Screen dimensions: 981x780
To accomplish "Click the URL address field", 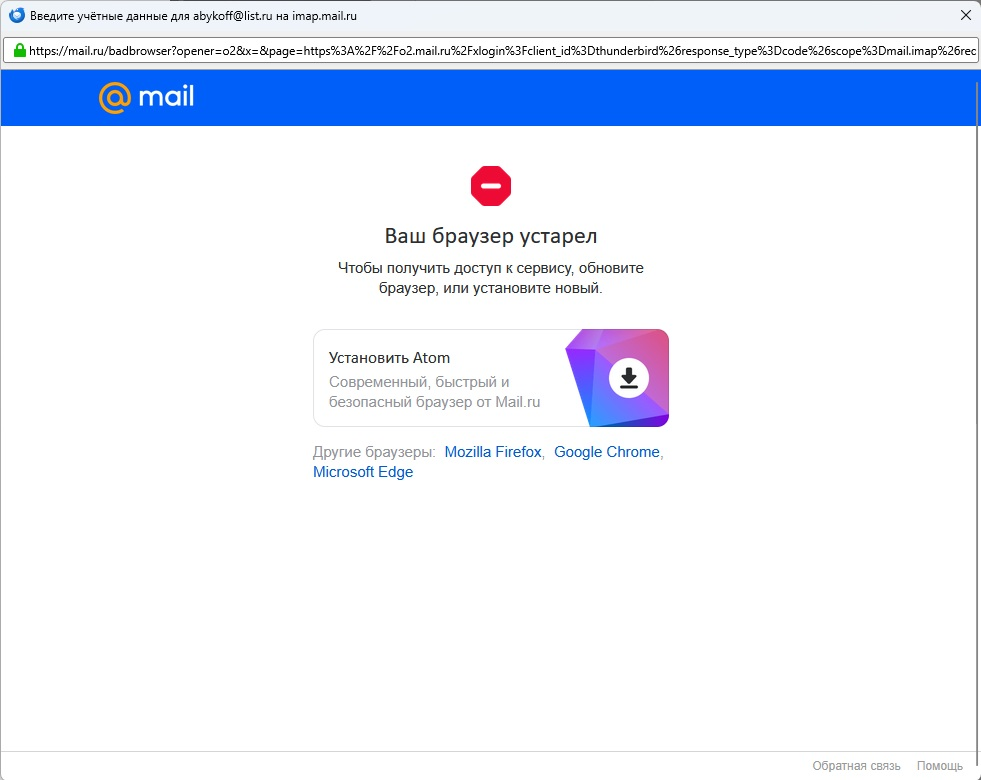I will click(490, 51).
